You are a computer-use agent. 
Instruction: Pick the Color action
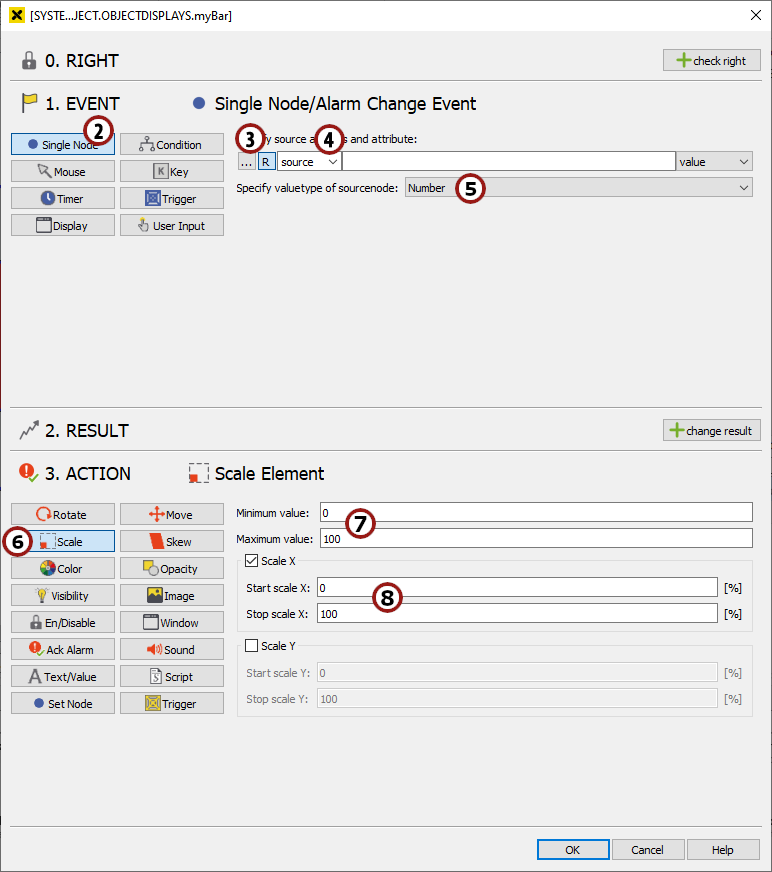coord(63,569)
